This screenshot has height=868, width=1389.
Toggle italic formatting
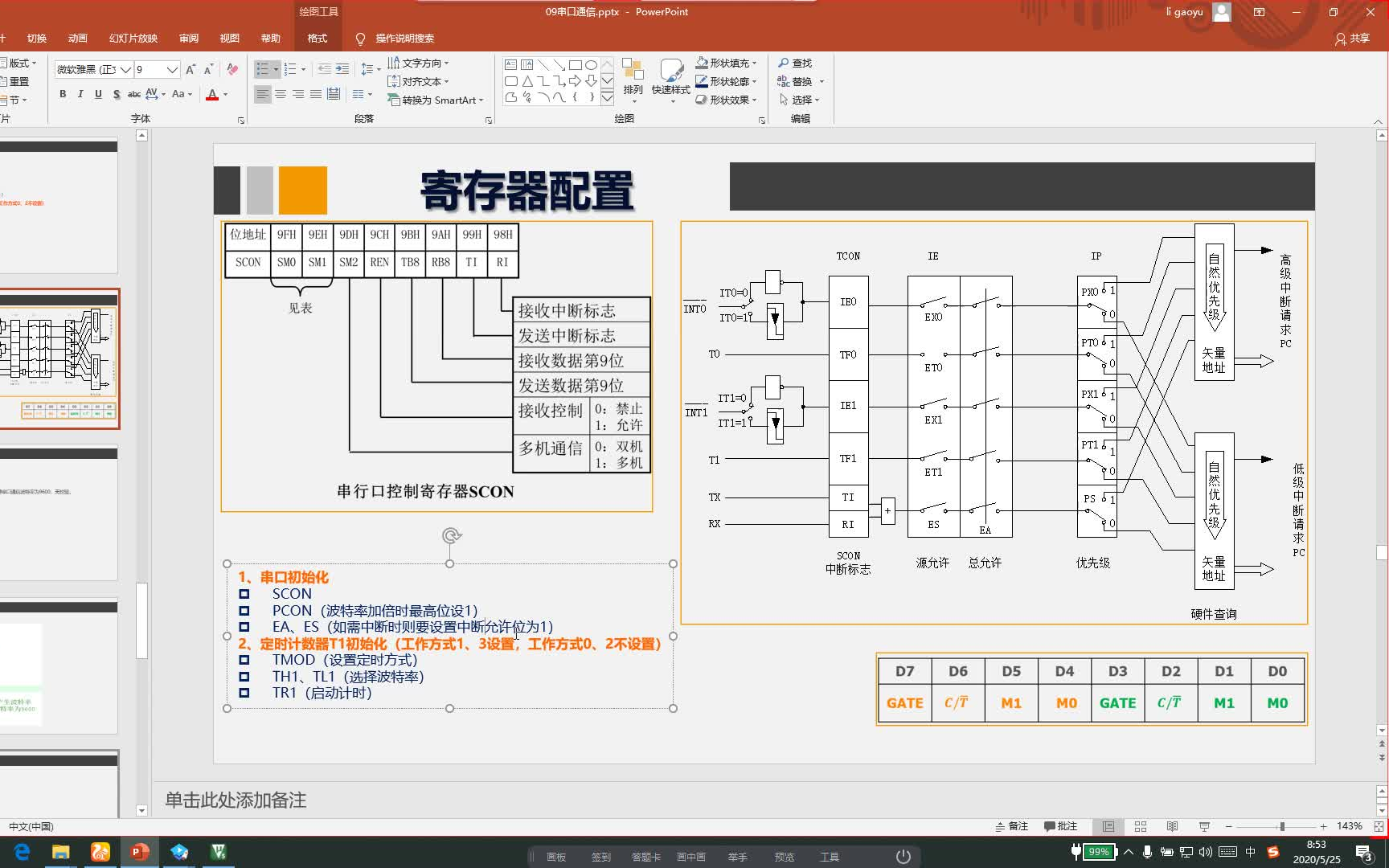(80, 94)
